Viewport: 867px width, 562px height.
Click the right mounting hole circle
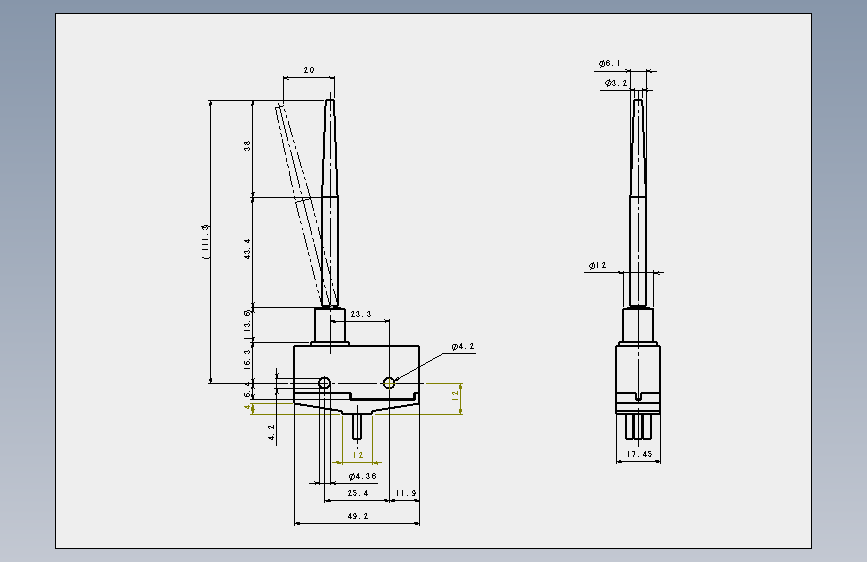coord(389,383)
